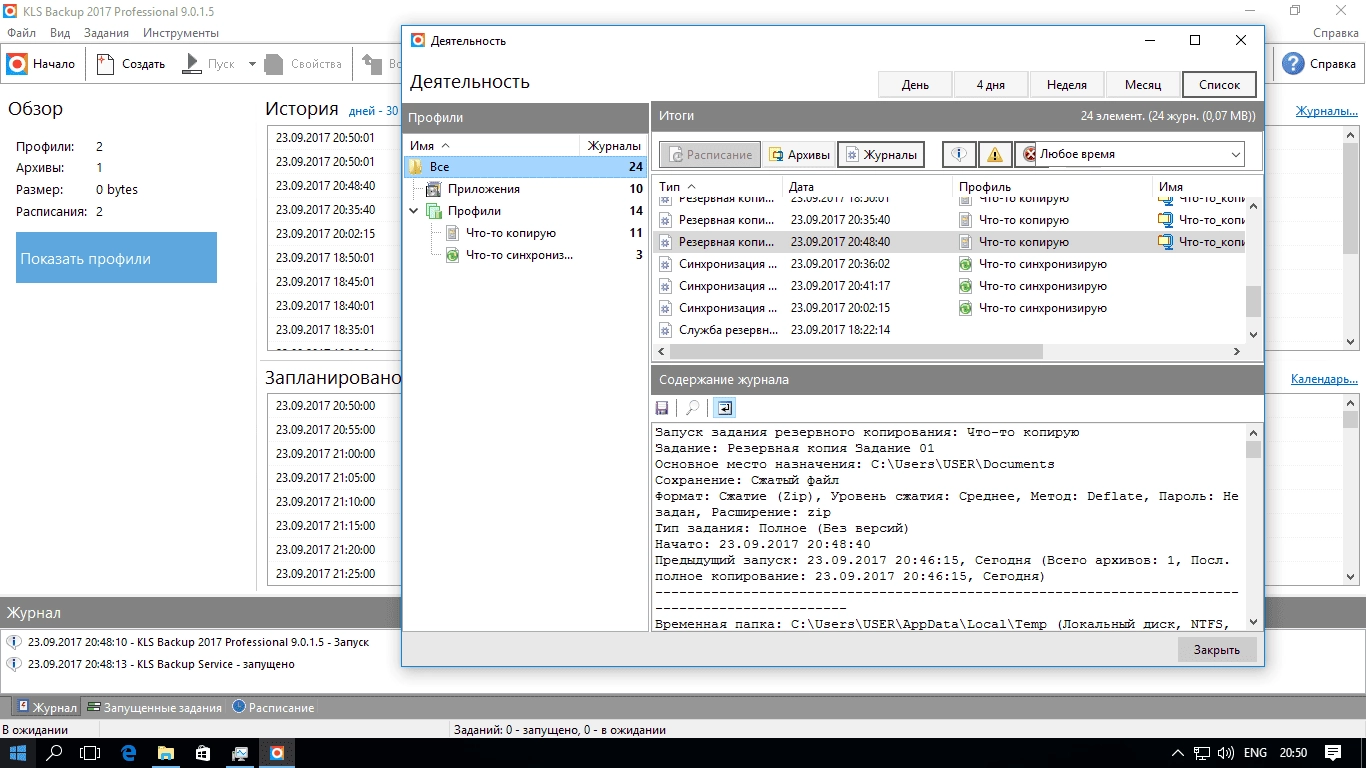
Task: Click the Закрыть button
Action: tap(1216, 650)
